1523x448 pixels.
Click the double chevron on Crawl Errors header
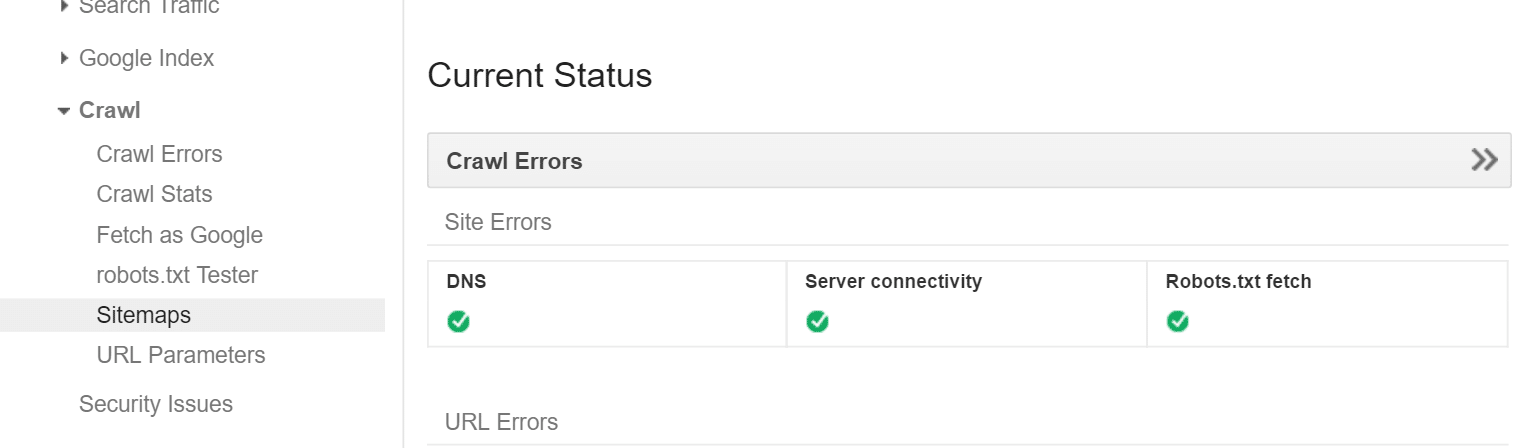pos(1484,160)
